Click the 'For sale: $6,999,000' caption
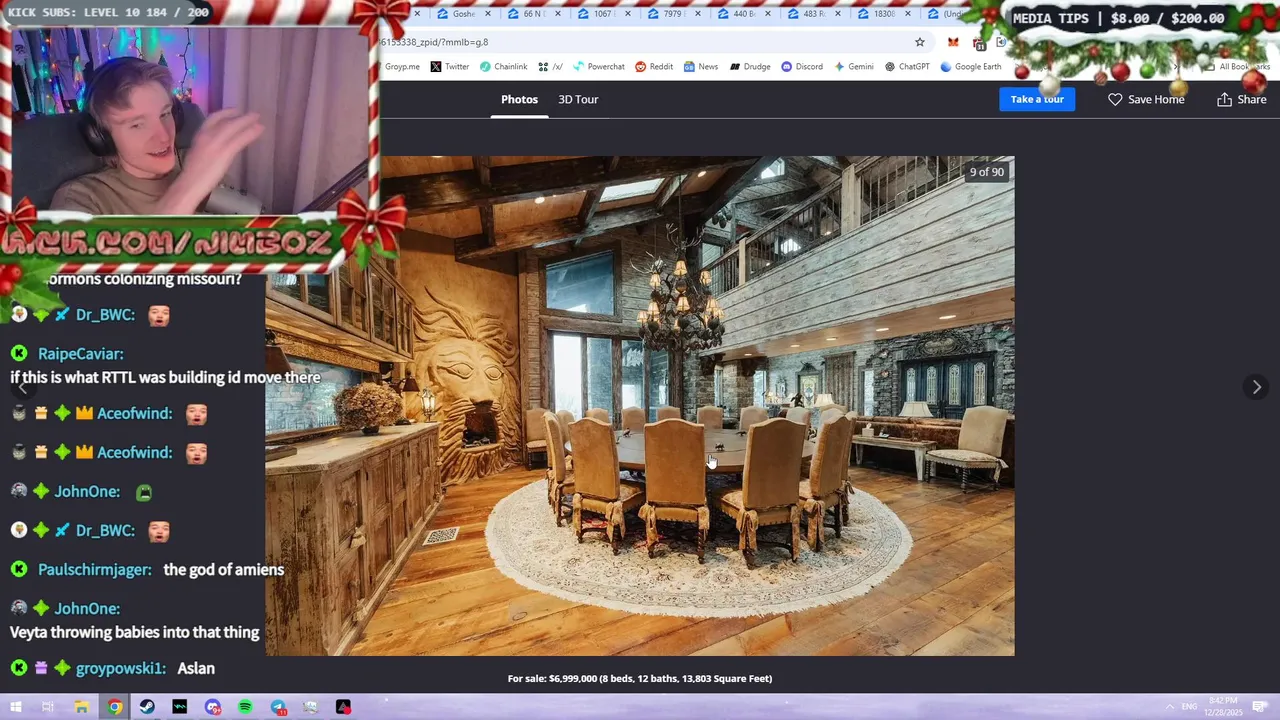 [640, 678]
